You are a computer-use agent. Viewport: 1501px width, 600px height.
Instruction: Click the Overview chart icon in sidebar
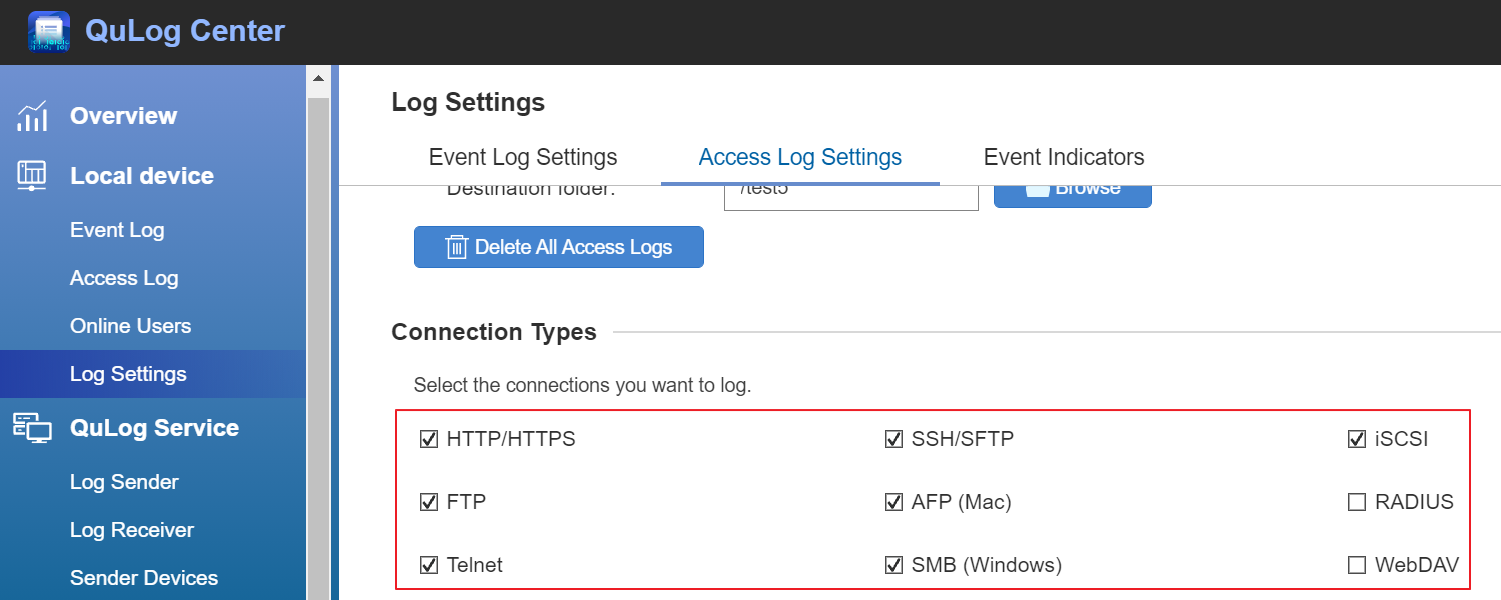click(32, 116)
